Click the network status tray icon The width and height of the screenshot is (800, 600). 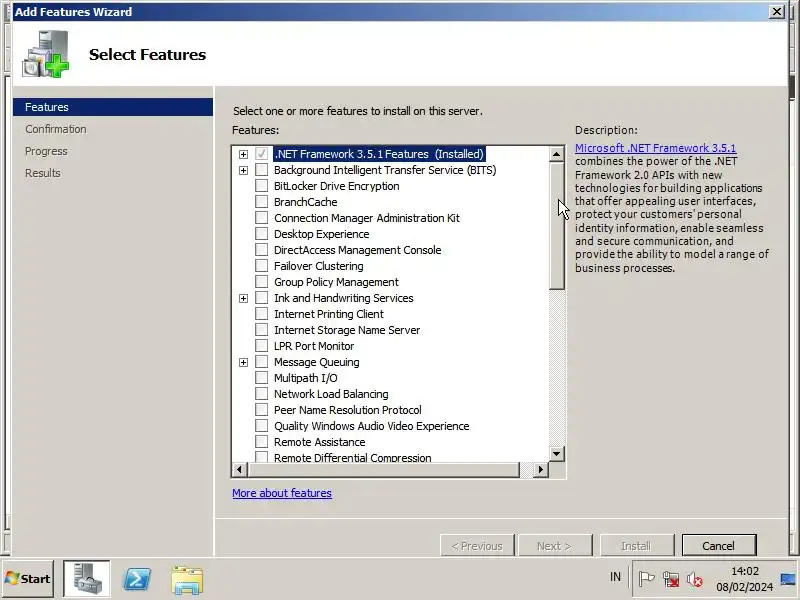coord(670,579)
